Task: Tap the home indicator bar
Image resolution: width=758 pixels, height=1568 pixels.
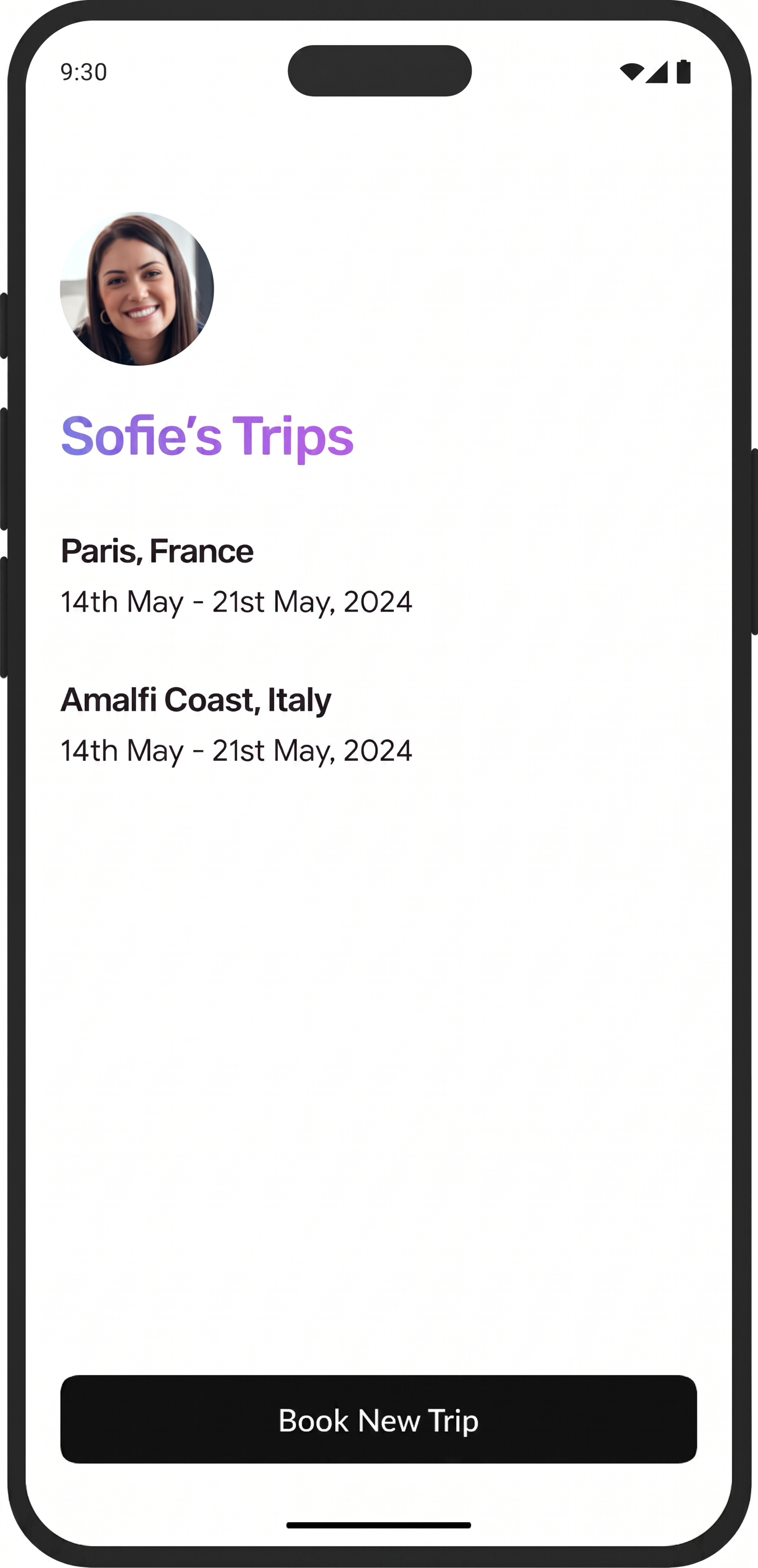Action: click(378, 1525)
